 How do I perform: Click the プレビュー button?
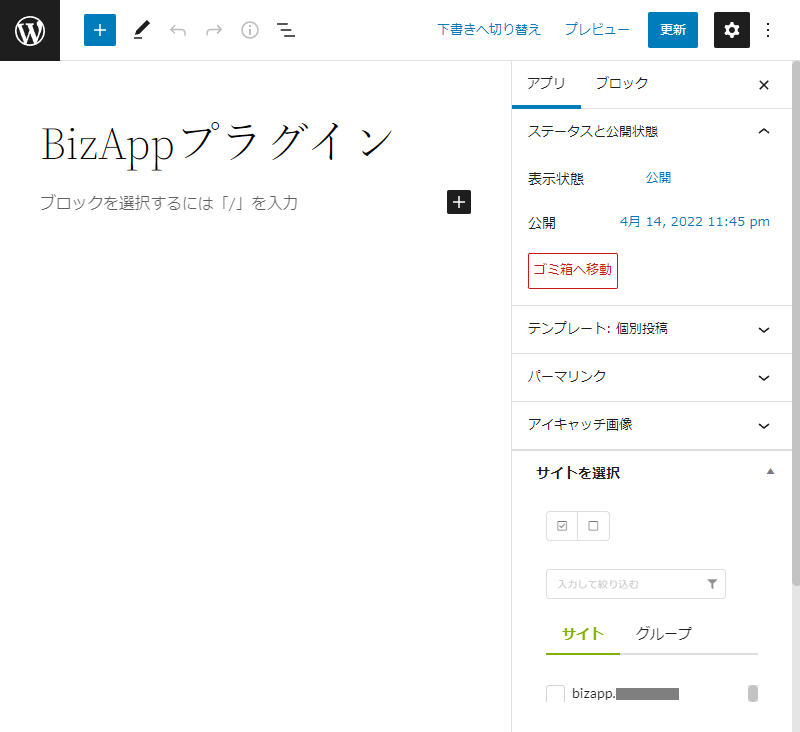(x=597, y=30)
